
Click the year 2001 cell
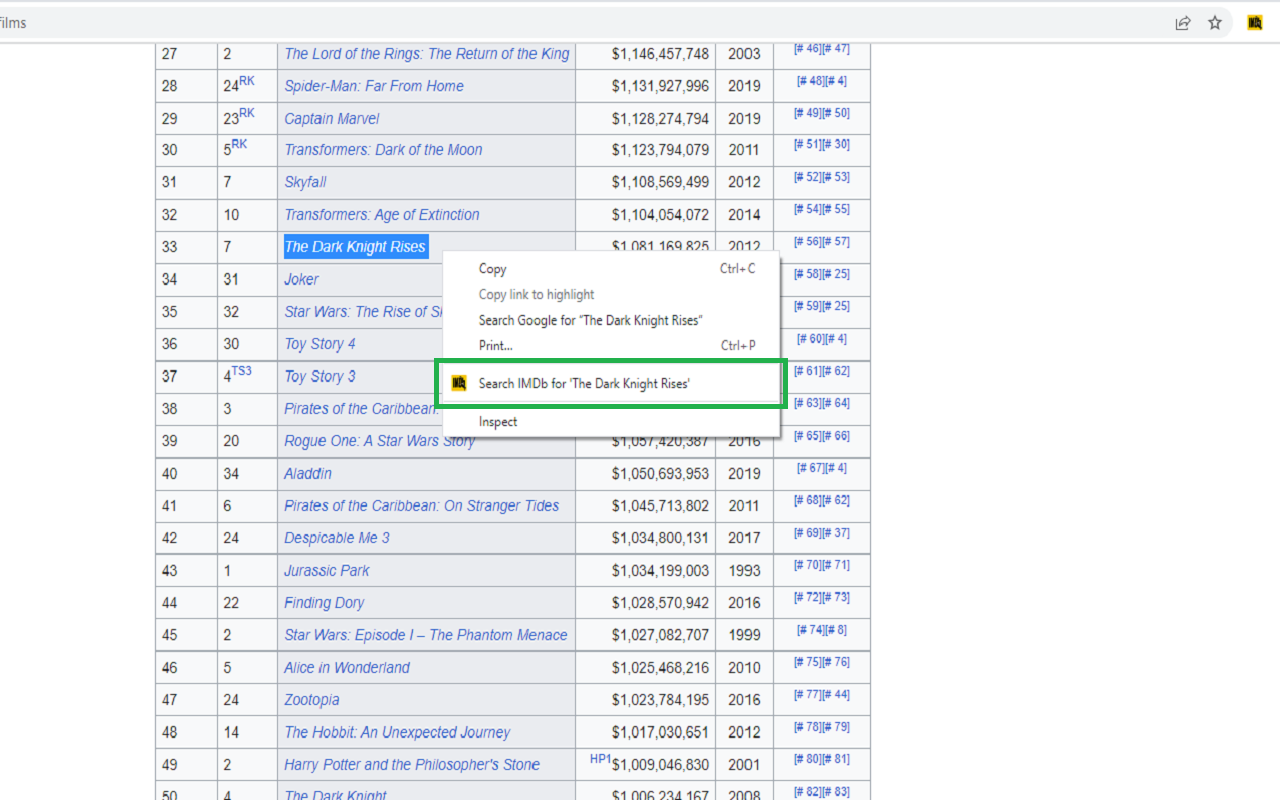pos(744,765)
